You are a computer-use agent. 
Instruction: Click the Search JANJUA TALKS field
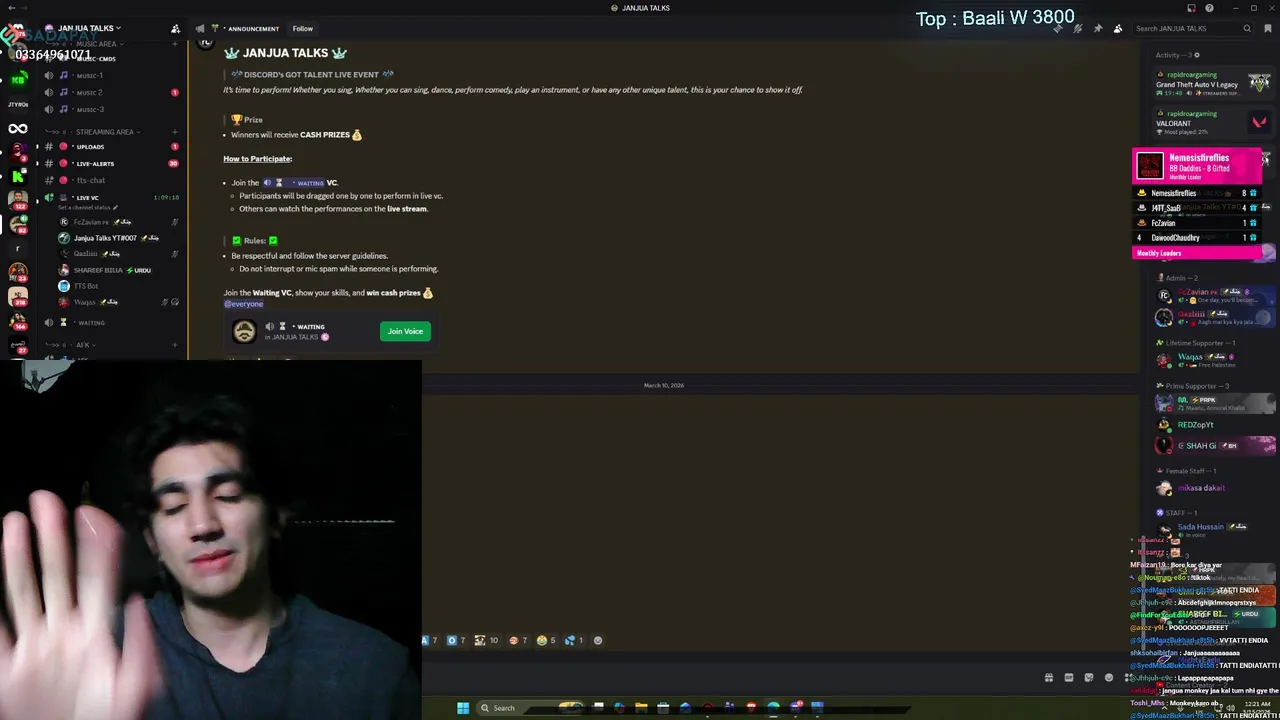tap(1193, 29)
